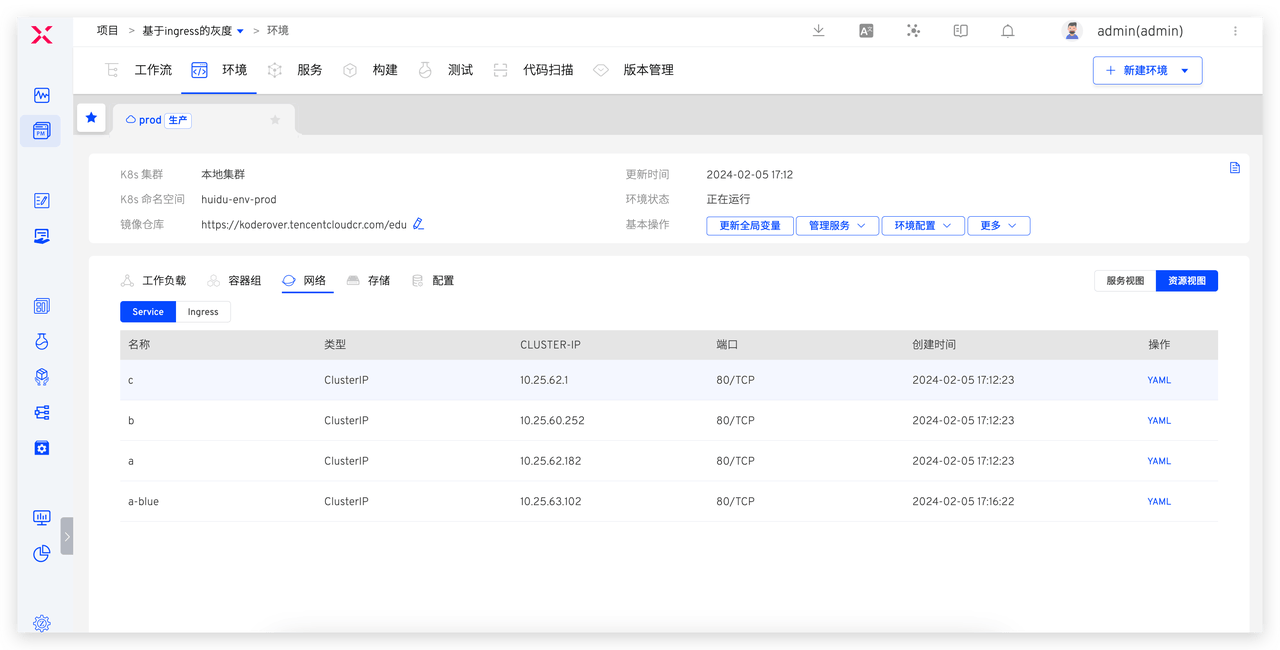Open the document icon at panel's top right
This screenshot has height=650, width=1280.
(x=1234, y=168)
